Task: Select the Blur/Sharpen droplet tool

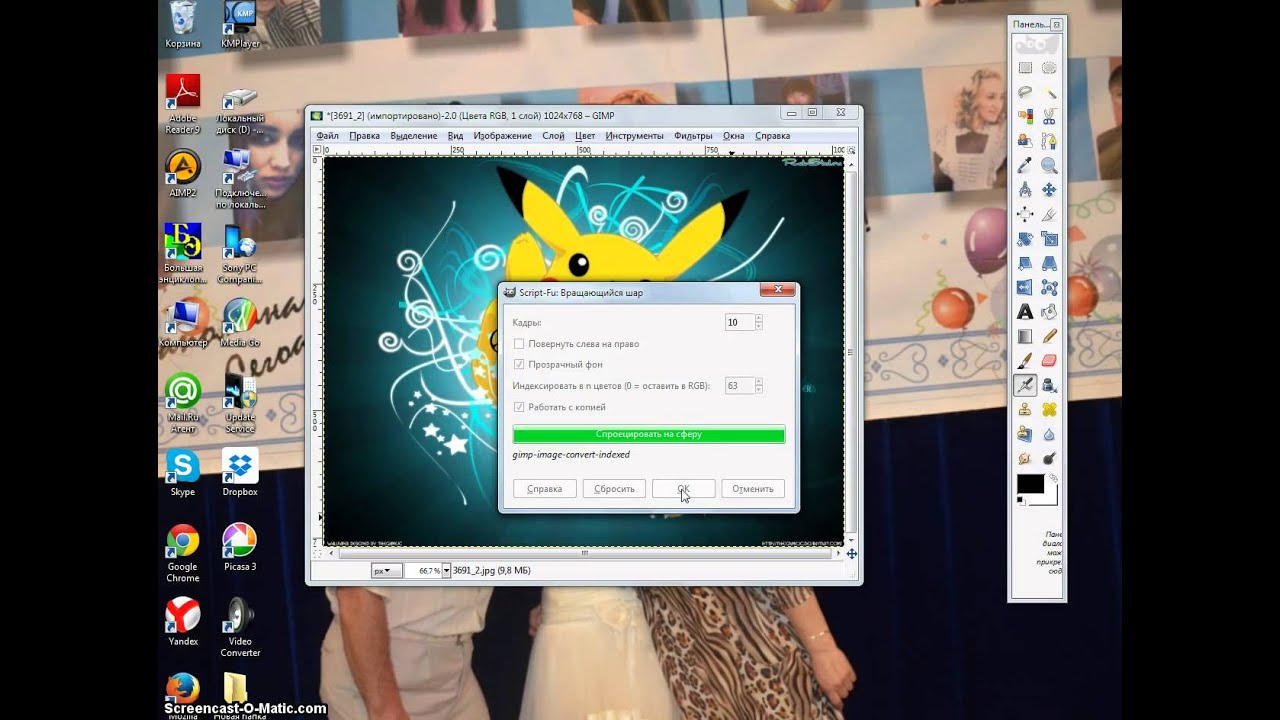Action: click(x=1049, y=433)
